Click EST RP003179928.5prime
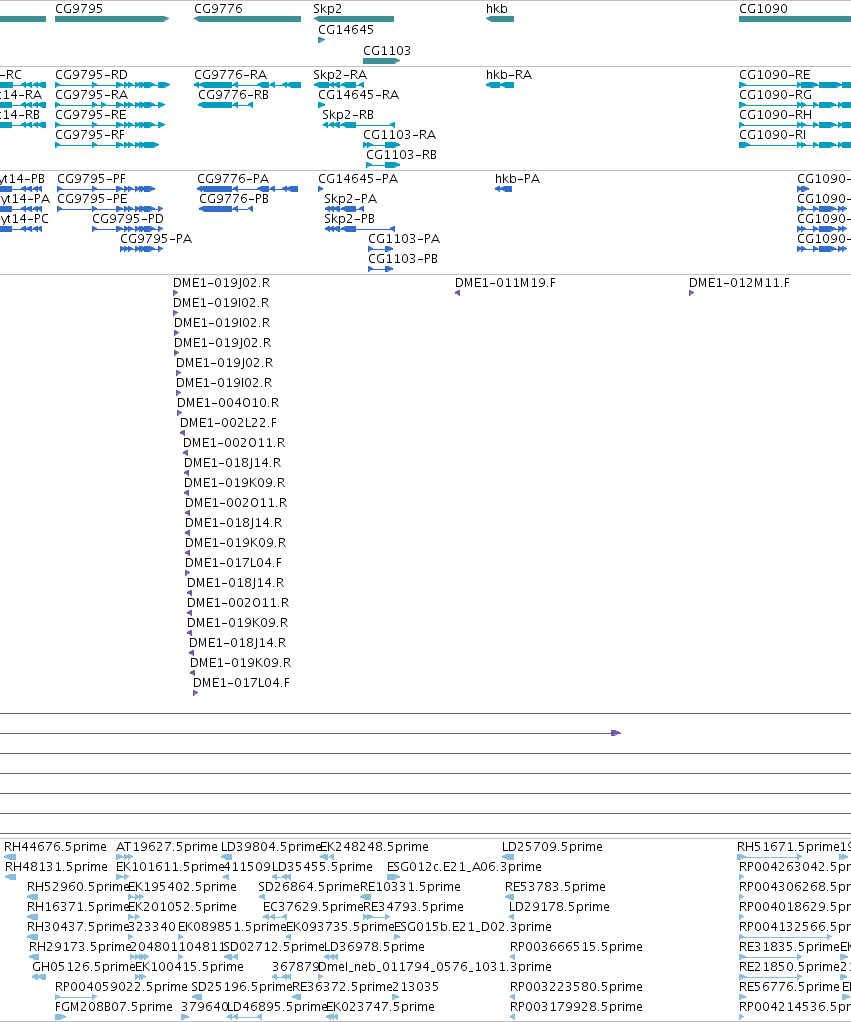851x1022 pixels. point(576,1007)
